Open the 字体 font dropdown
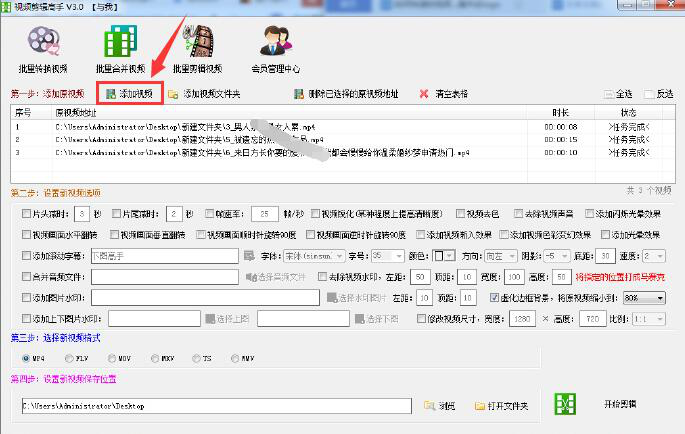Screen dimensions: 685x434 [x=314, y=256]
